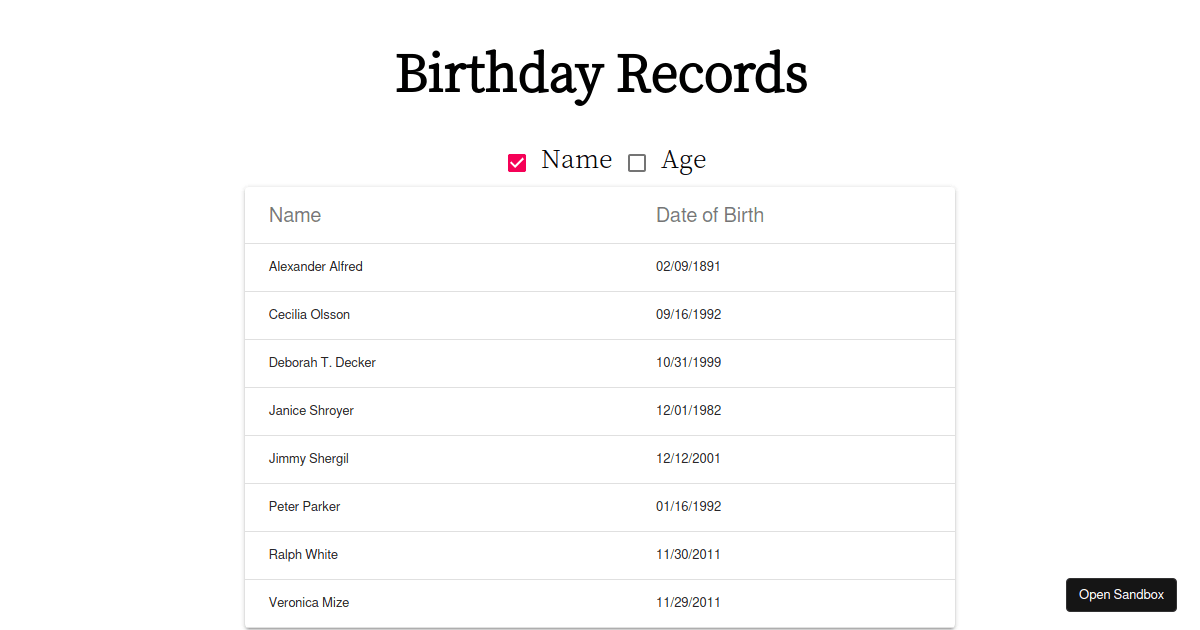Select the Name column header

tap(295, 214)
